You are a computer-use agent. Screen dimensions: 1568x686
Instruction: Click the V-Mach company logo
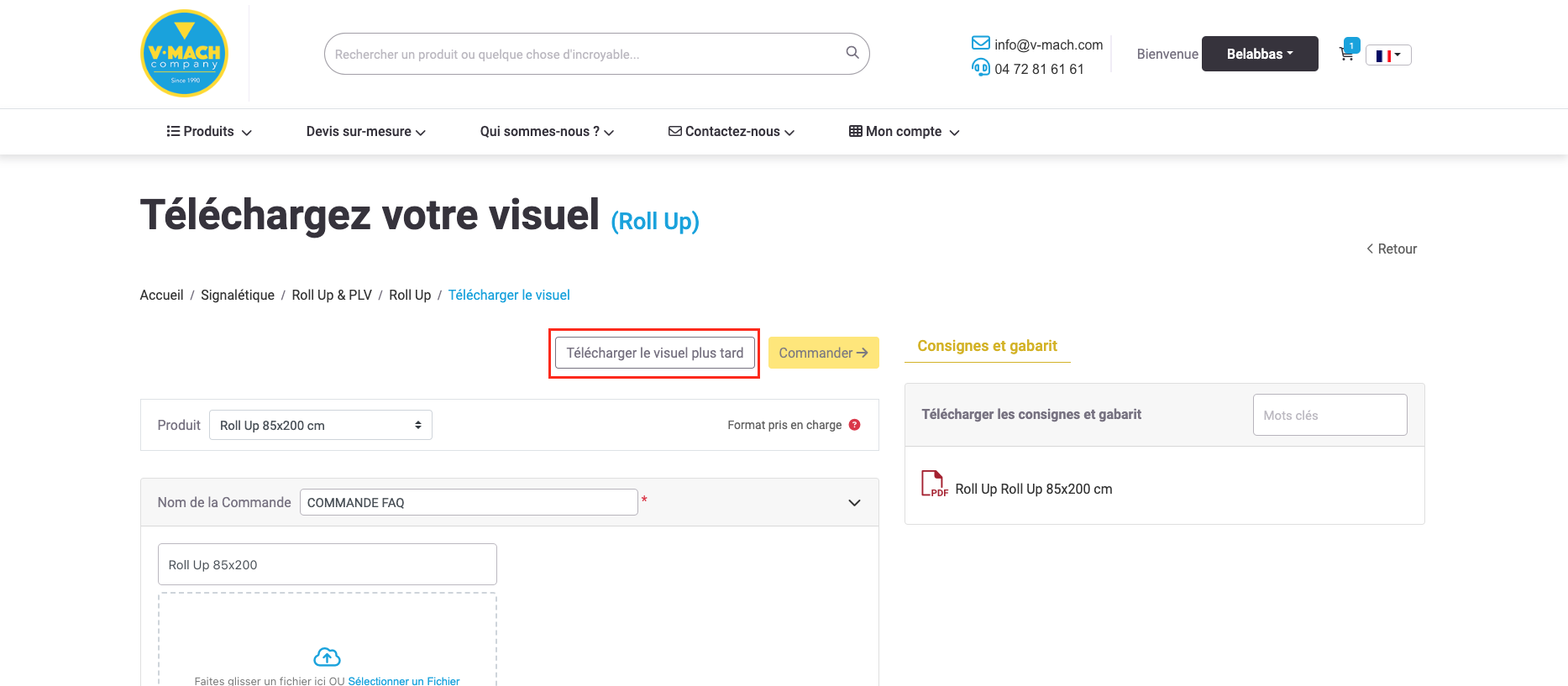184,54
